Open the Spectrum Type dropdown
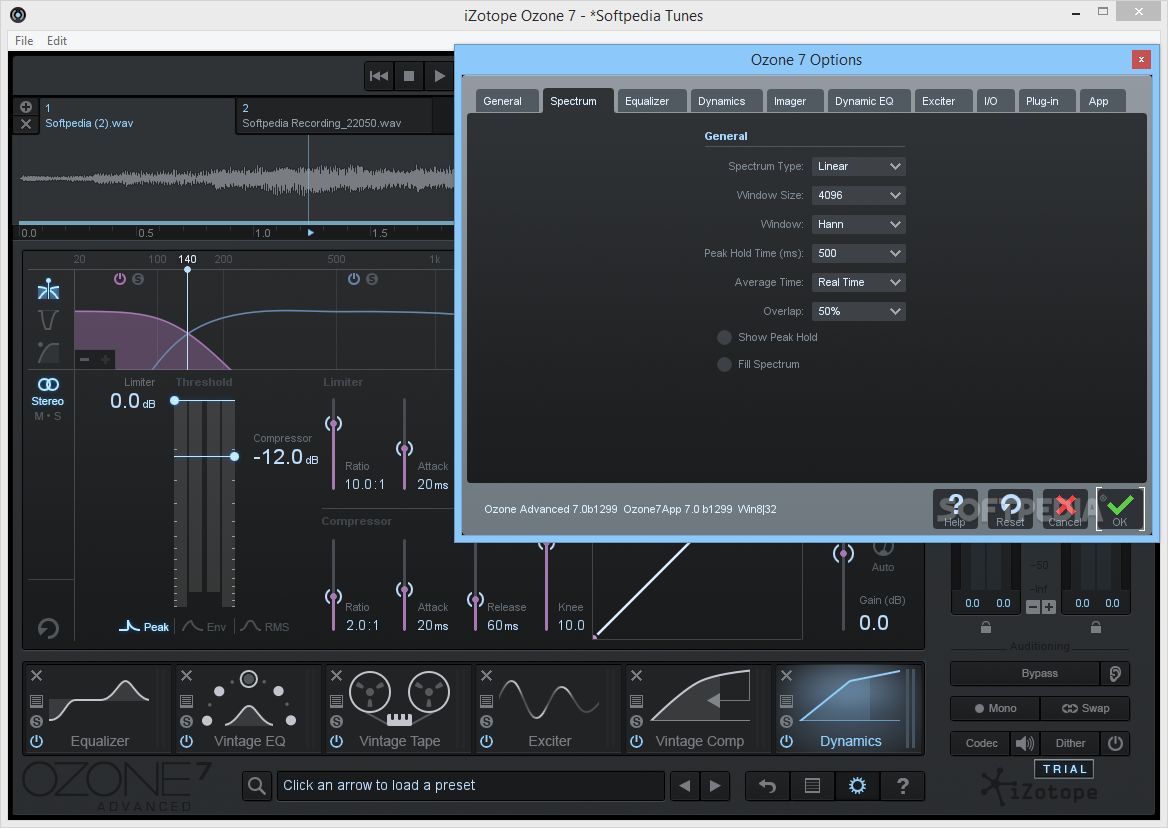Viewport: 1168px width, 828px height. (858, 166)
